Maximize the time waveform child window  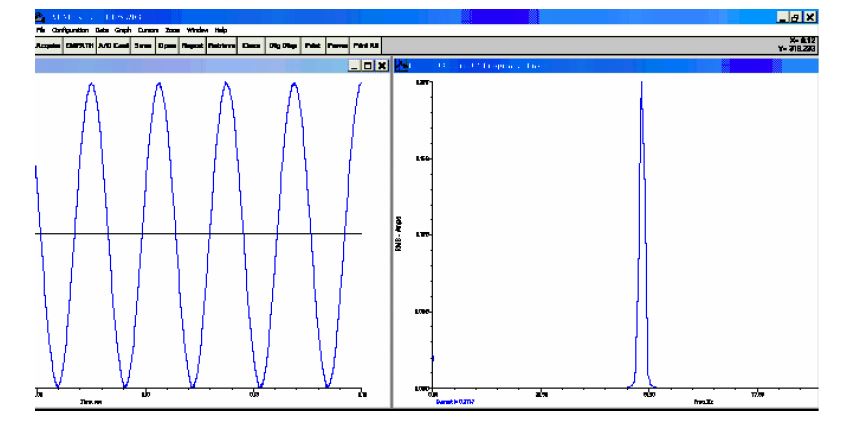367,65
